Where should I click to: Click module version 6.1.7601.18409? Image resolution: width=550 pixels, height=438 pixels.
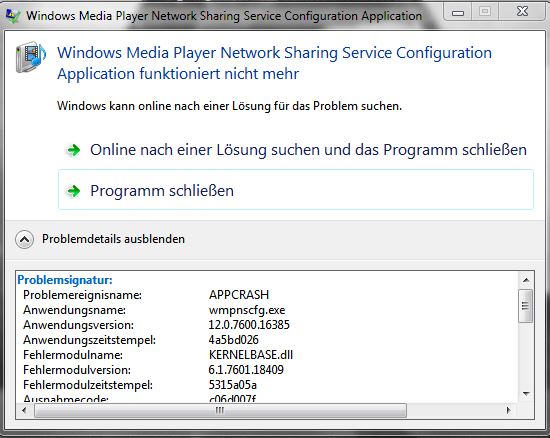pyautogui.click(x=246, y=370)
